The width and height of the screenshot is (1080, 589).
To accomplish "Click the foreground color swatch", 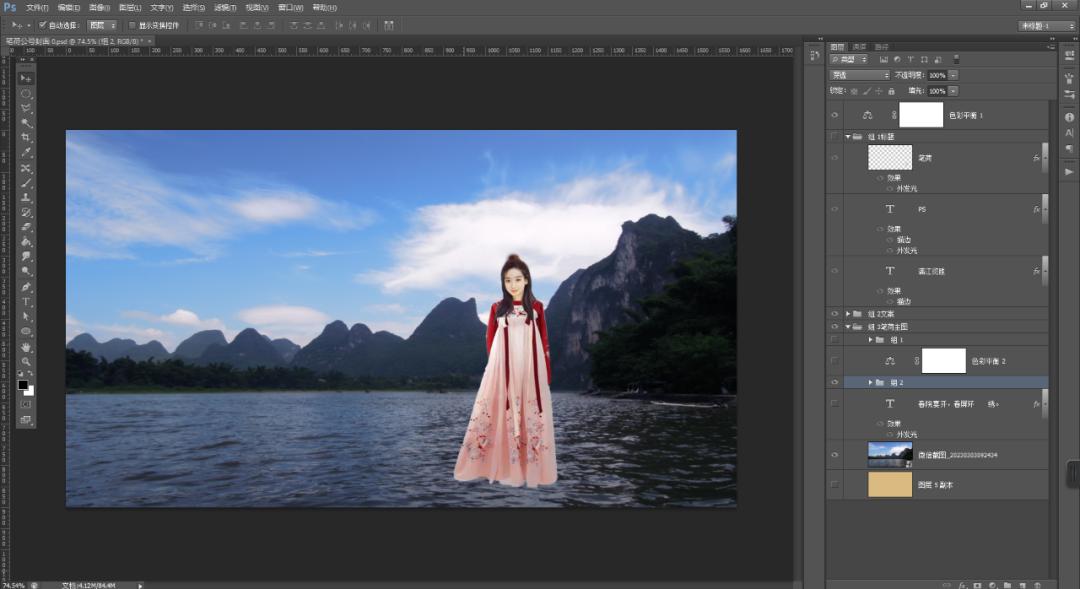I will (x=22, y=384).
